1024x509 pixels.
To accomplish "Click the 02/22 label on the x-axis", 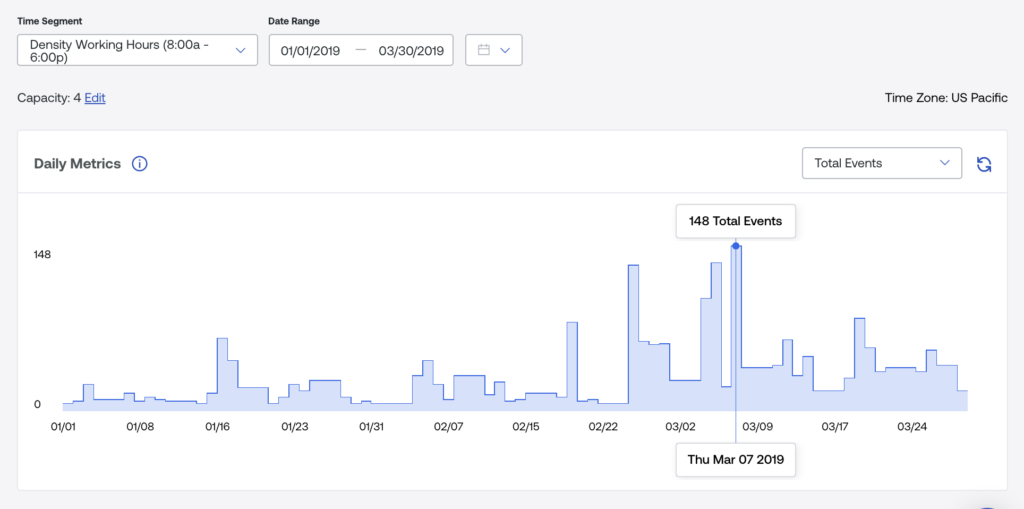I will click(x=603, y=427).
